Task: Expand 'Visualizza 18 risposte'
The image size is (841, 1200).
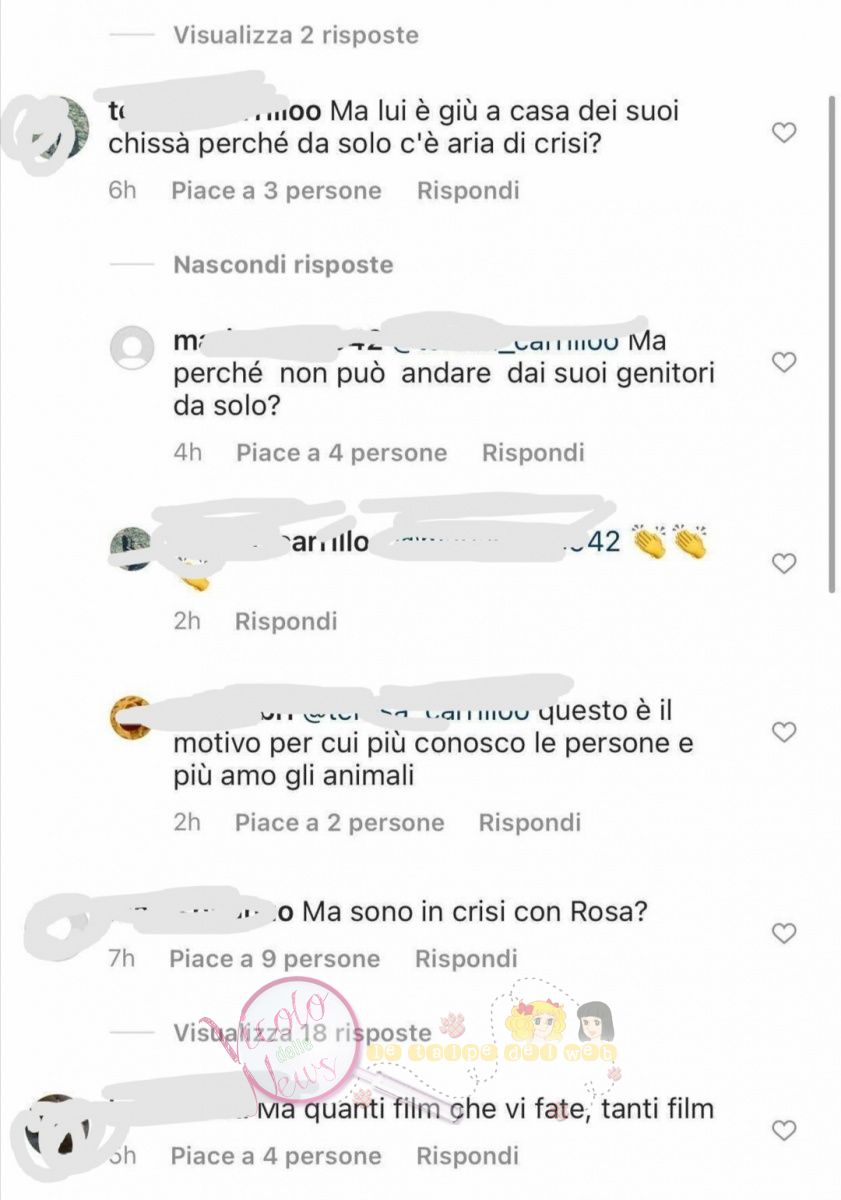Action: click(x=302, y=1033)
